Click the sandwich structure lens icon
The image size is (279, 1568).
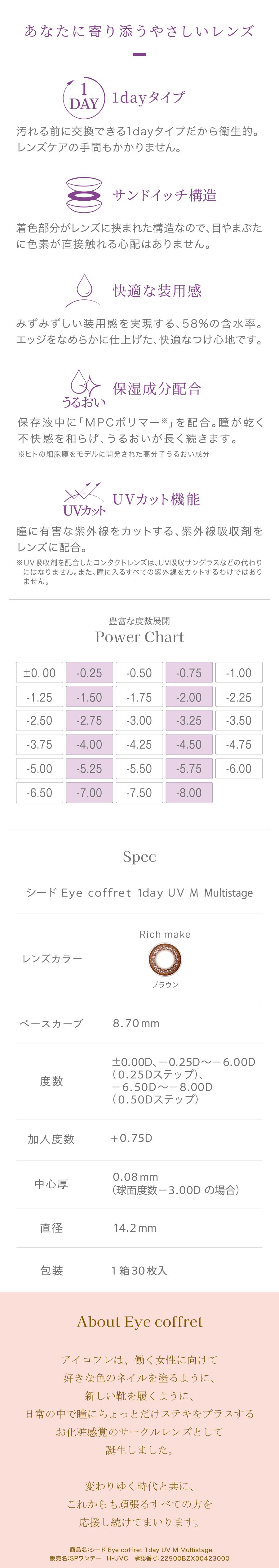click(84, 195)
